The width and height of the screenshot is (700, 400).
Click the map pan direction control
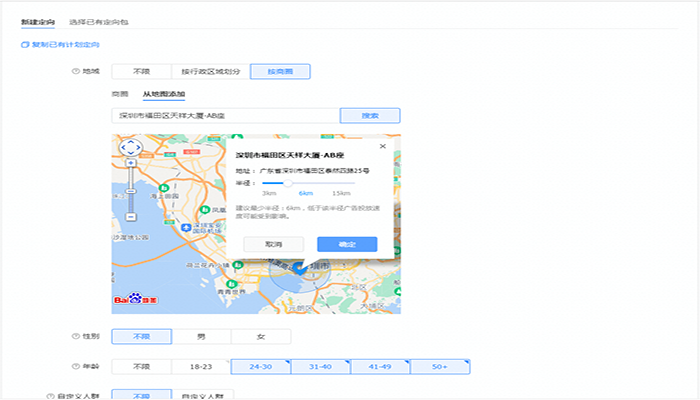point(130,148)
